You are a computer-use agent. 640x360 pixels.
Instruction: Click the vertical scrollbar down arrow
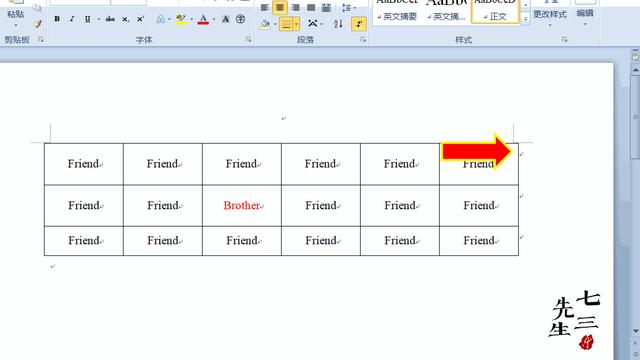pyautogui.click(x=636, y=331)
